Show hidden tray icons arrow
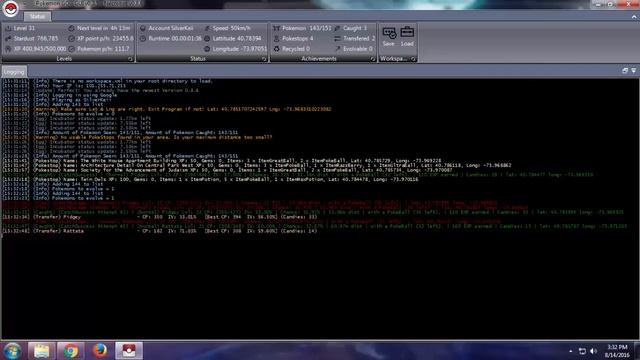 571,351
